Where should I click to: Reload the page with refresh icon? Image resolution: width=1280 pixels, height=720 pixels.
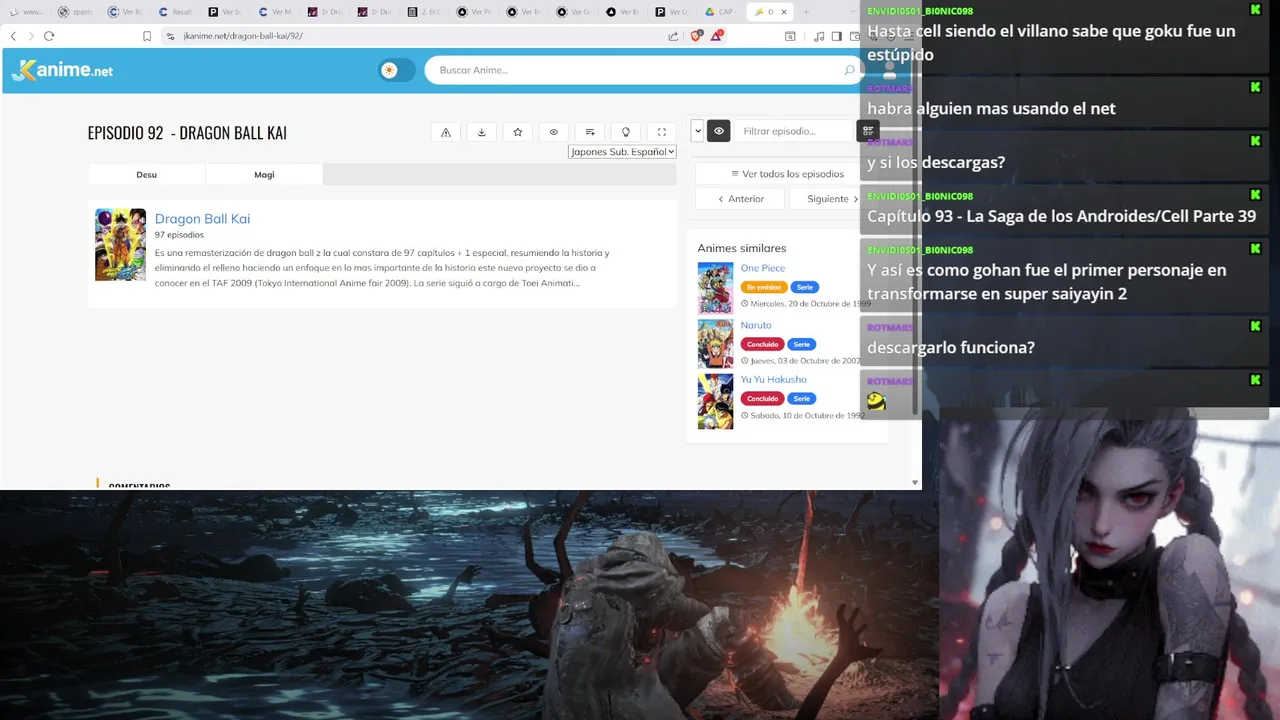48,36
